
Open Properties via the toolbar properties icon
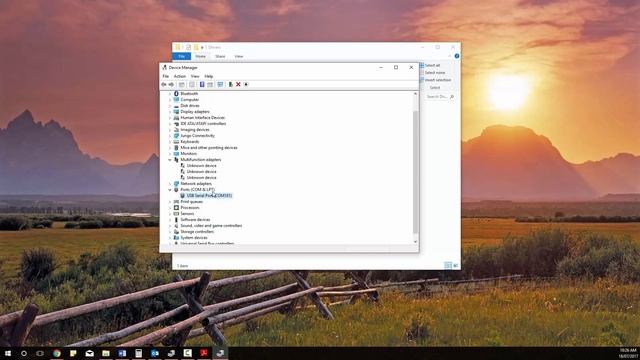pos(192,84)
